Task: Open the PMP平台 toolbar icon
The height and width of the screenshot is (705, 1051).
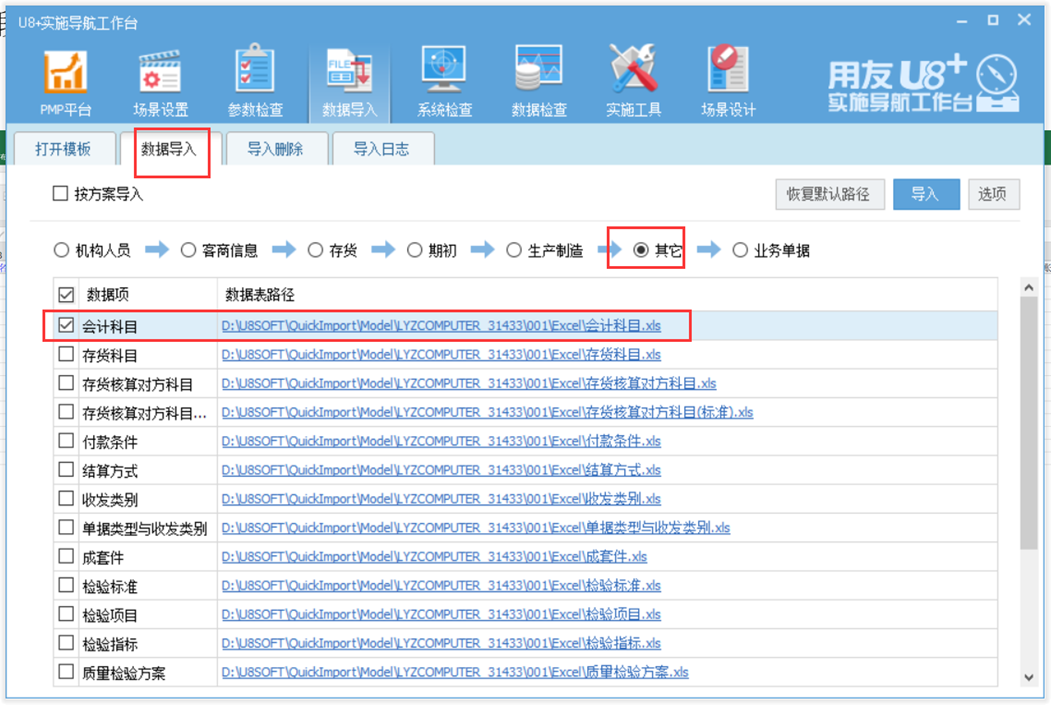Action: click(x=65, y=82)
